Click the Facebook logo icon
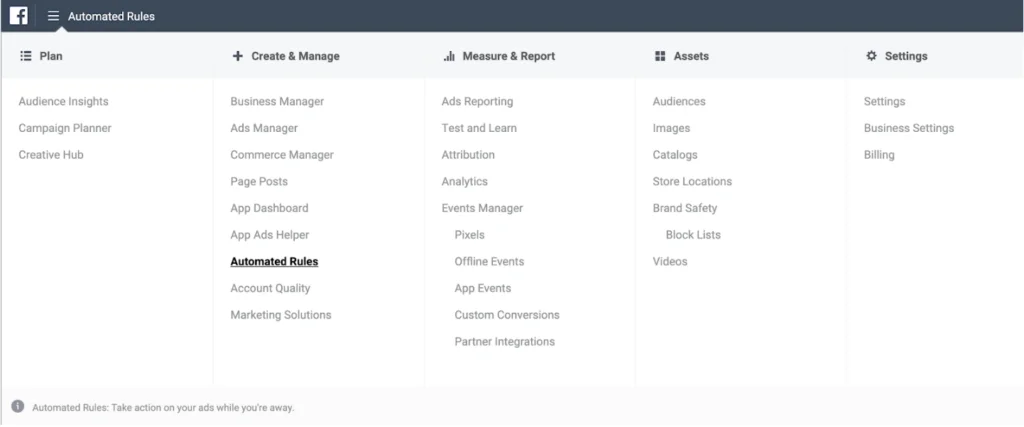This screenshot has width=1024, height=427. (18, 16)
